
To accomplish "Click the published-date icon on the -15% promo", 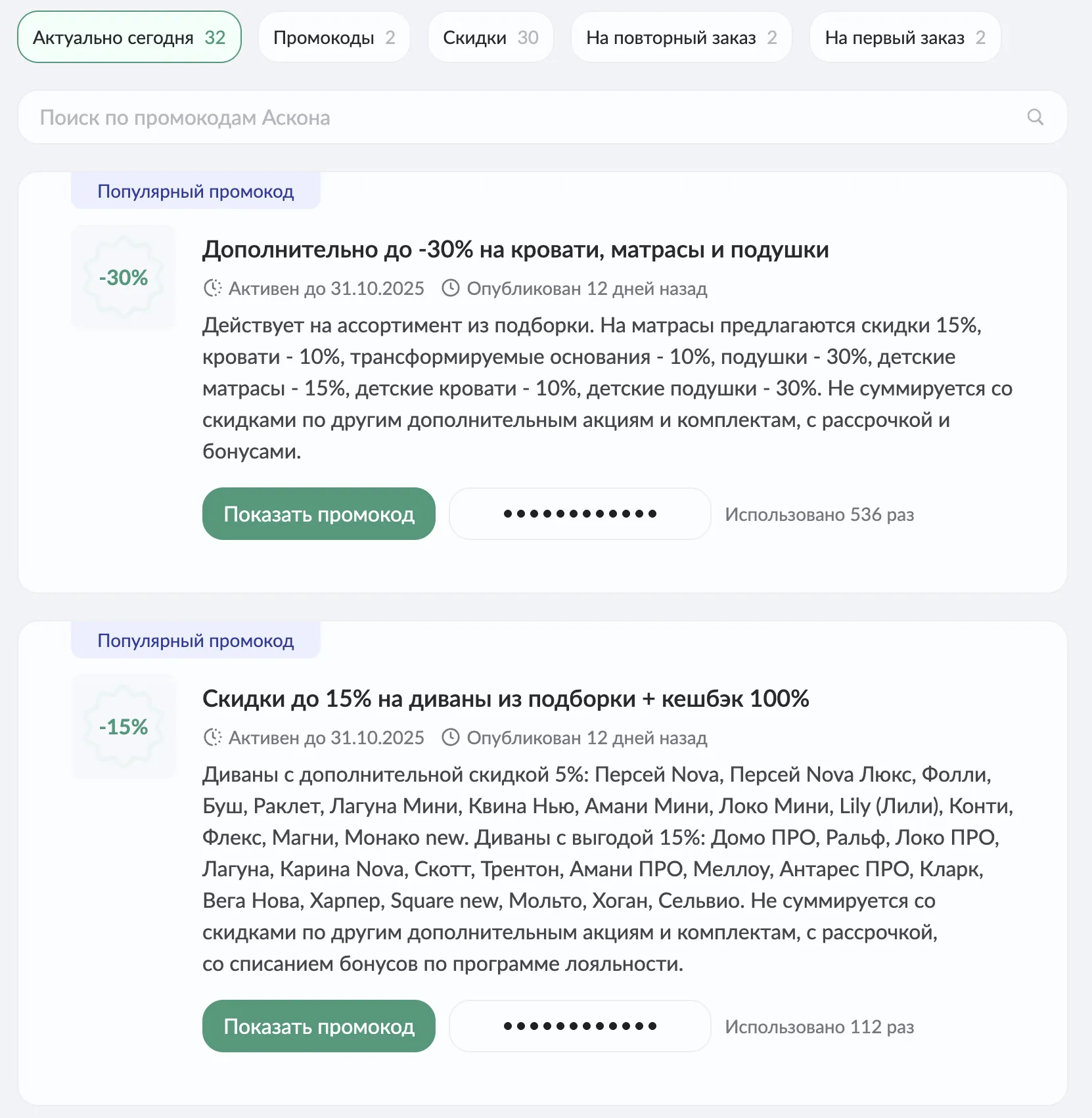I will point(451,737).
